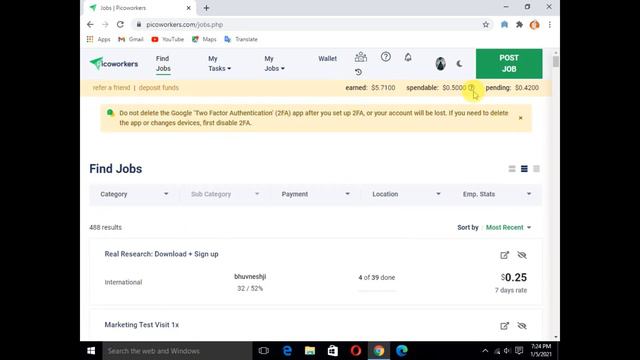Switch to the medium list view icon
Viewport: 640px width, 360px height.
[524, 169]
